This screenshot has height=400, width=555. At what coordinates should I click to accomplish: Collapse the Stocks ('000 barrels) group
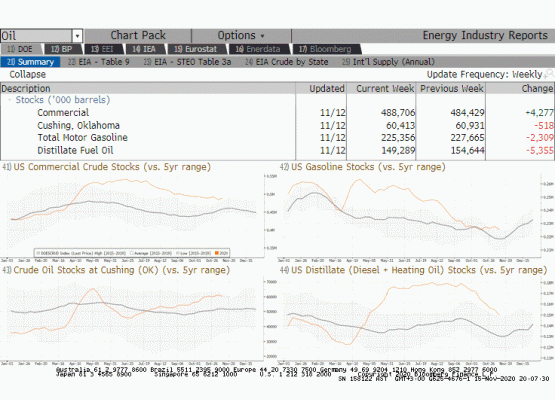tap(10, 100)
